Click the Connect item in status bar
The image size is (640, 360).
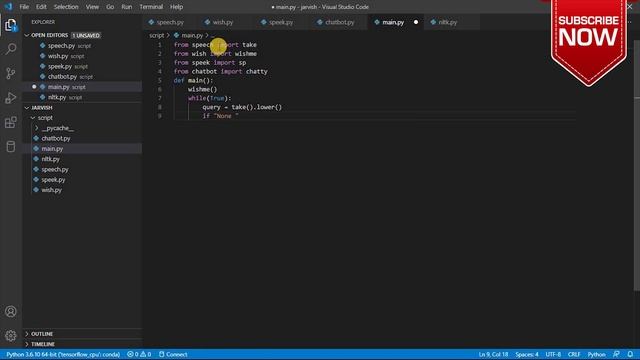[173, 354]
